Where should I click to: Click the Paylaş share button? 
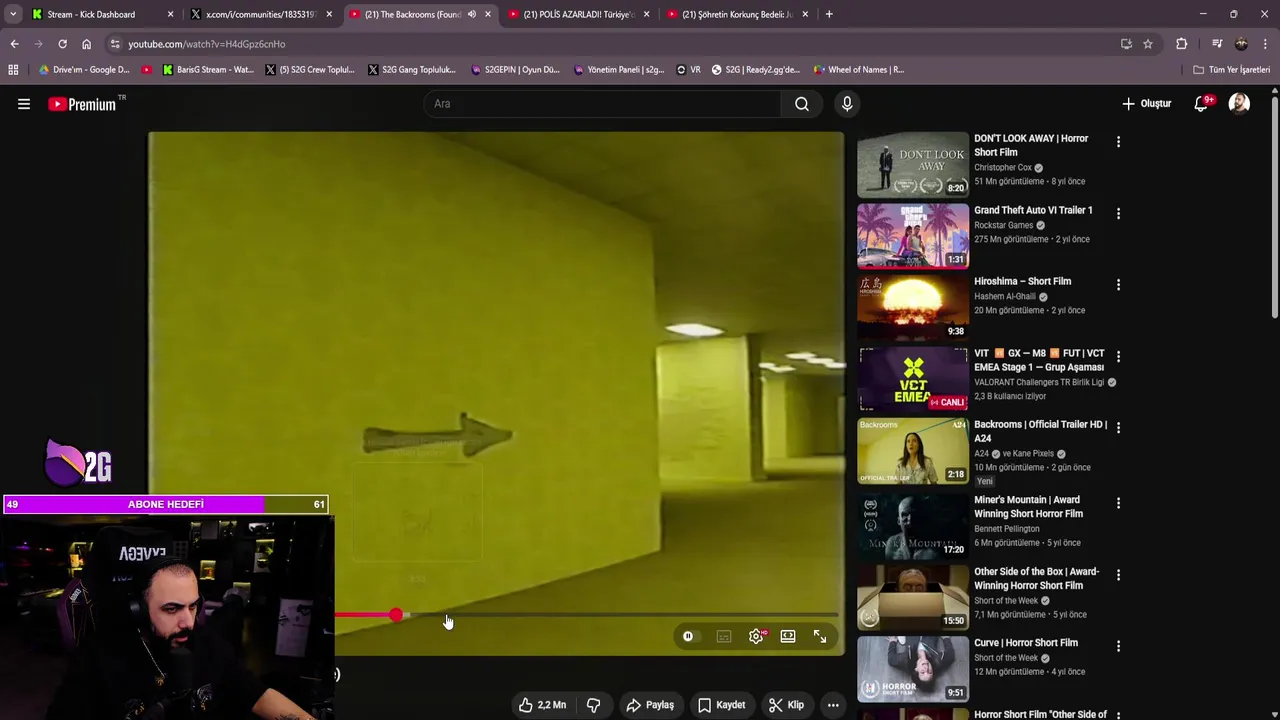point(650,705)
